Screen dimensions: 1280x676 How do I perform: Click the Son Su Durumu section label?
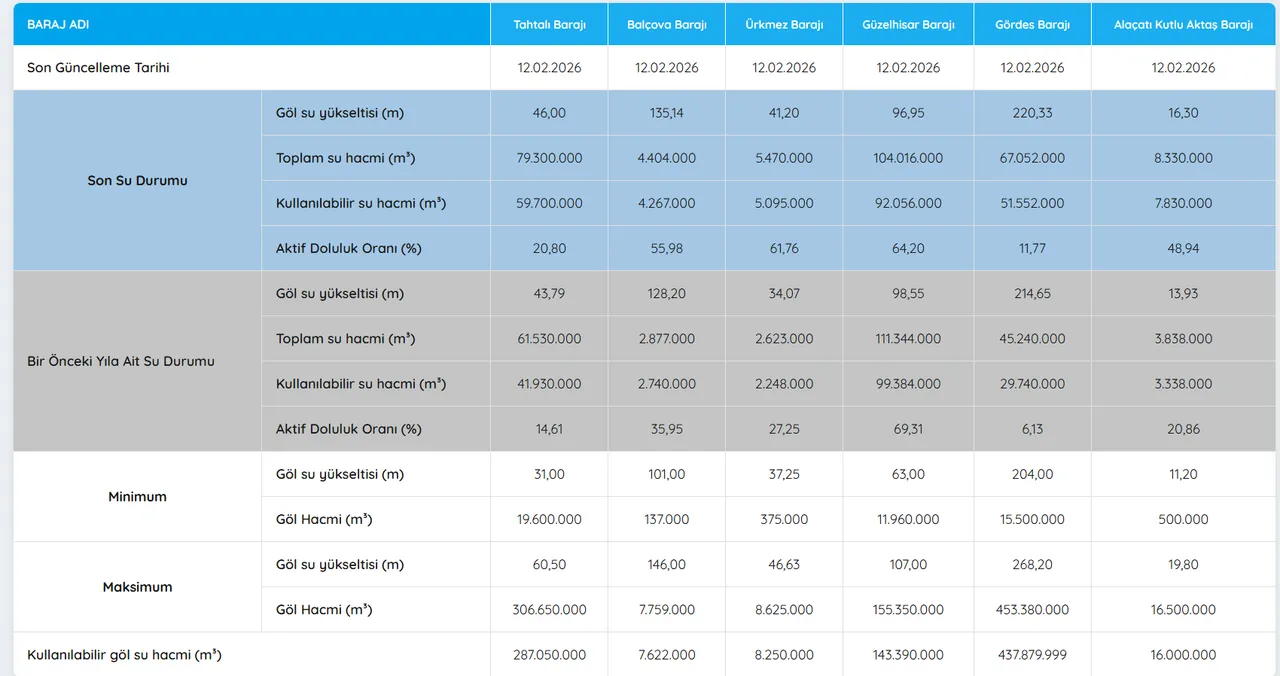tap(137, 181)
